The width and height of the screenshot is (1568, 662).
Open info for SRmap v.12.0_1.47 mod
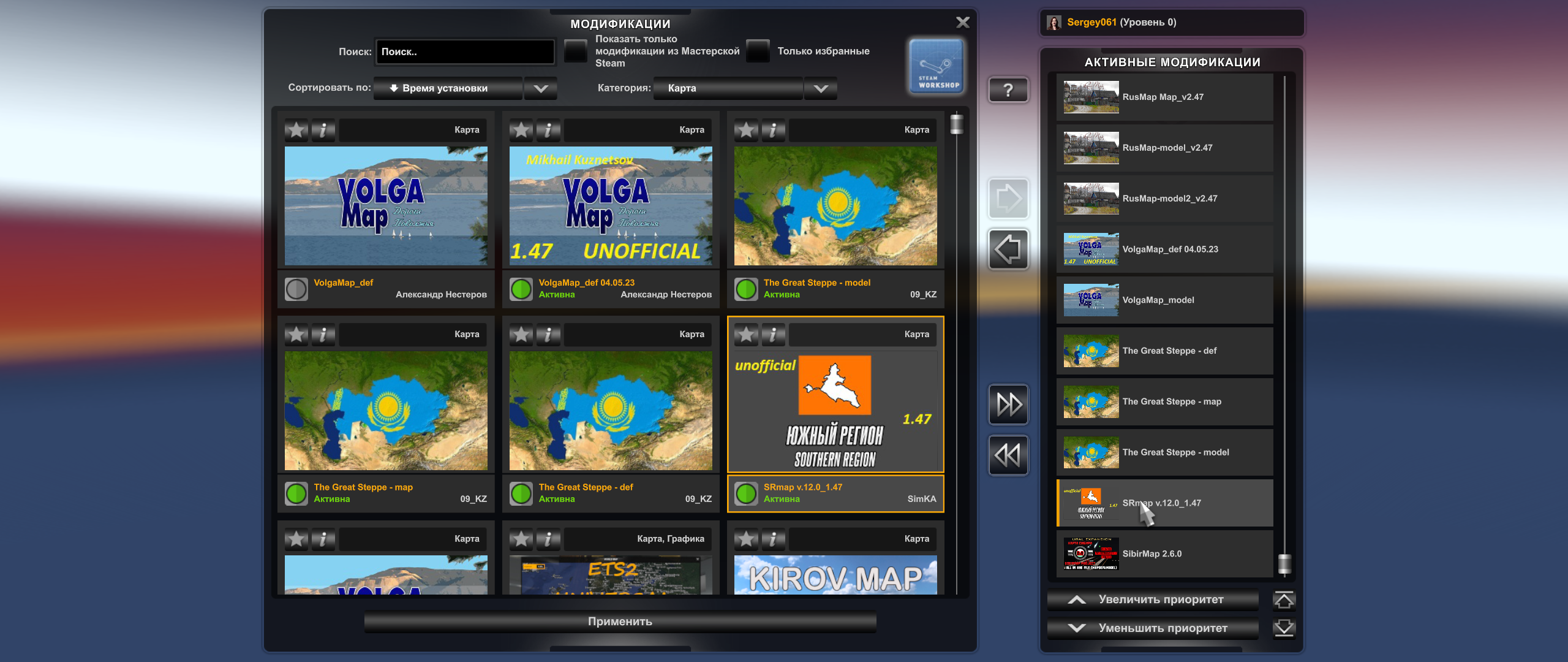click(x=773, y=335)
